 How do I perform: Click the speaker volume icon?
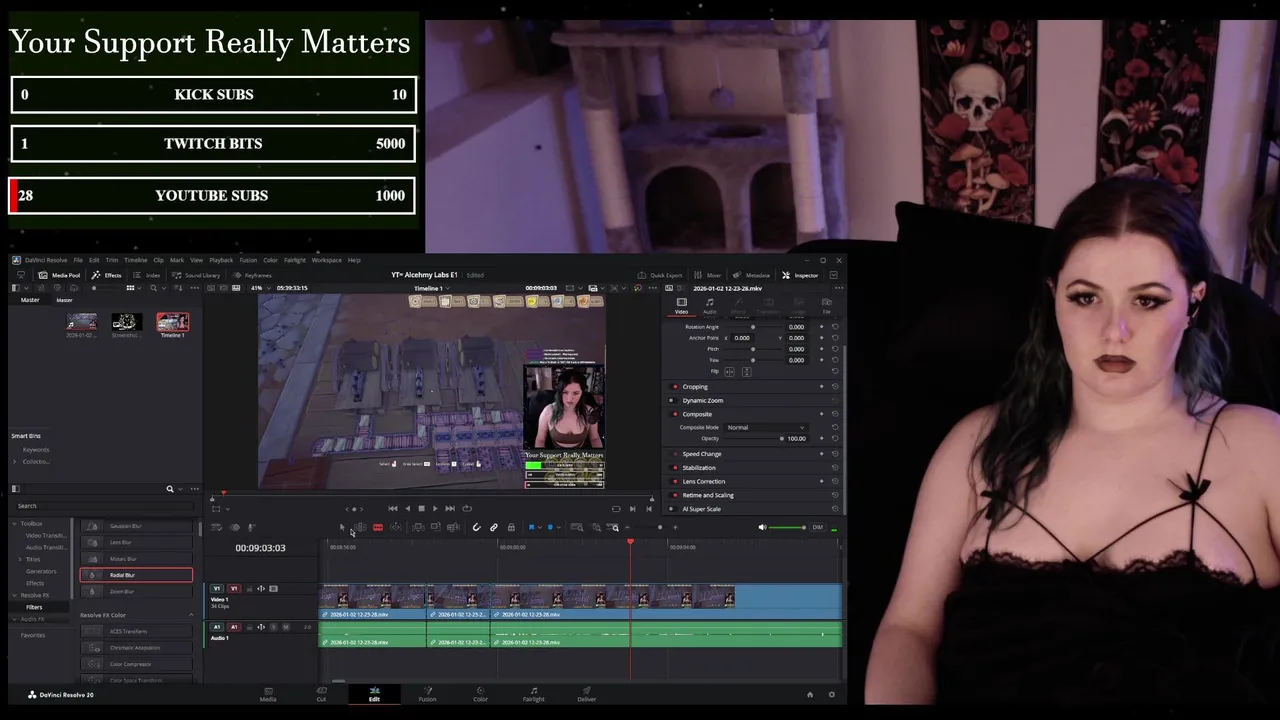pyautogui.click(x=762, y=527)
